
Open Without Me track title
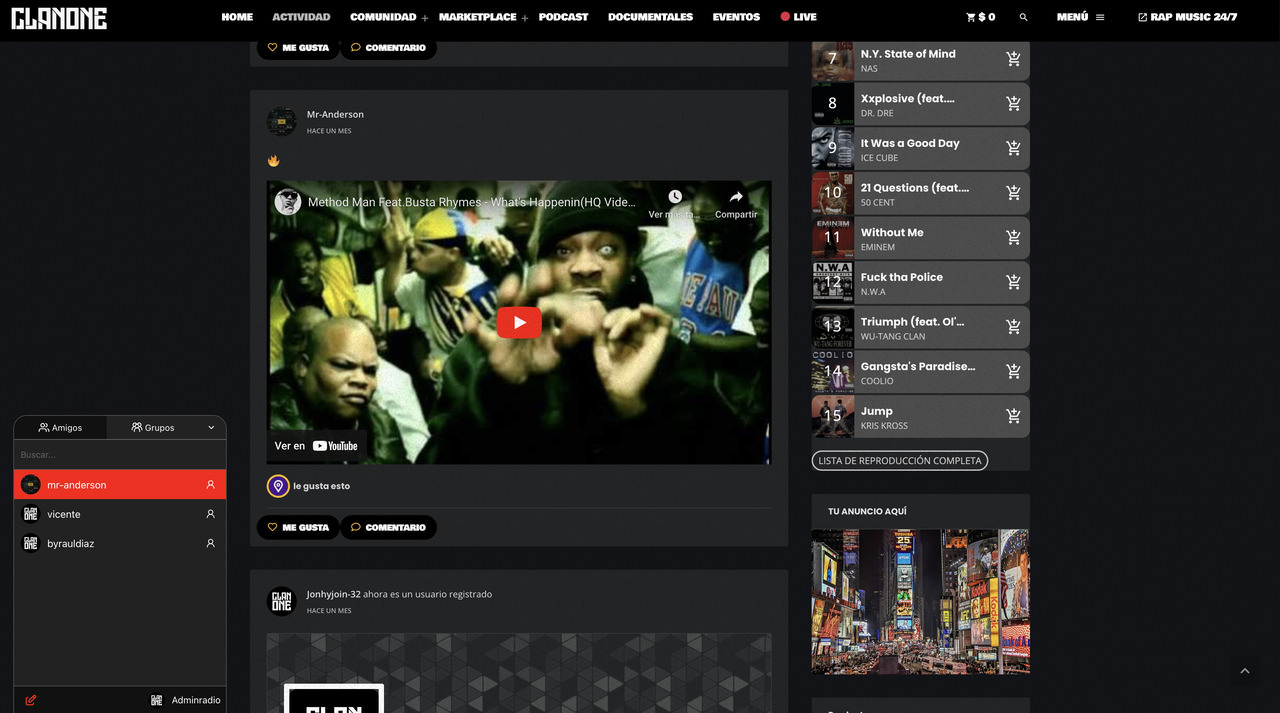(x=892, y=232)
